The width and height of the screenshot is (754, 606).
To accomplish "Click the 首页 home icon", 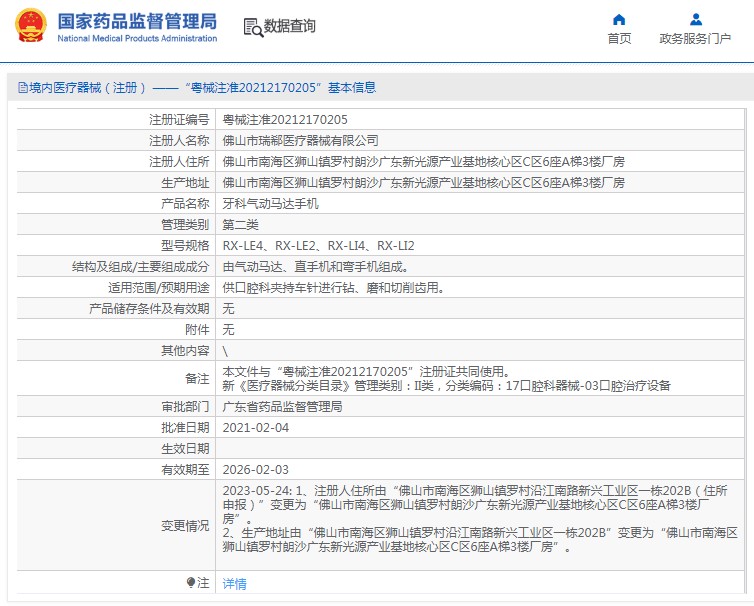I will point(619,20).
